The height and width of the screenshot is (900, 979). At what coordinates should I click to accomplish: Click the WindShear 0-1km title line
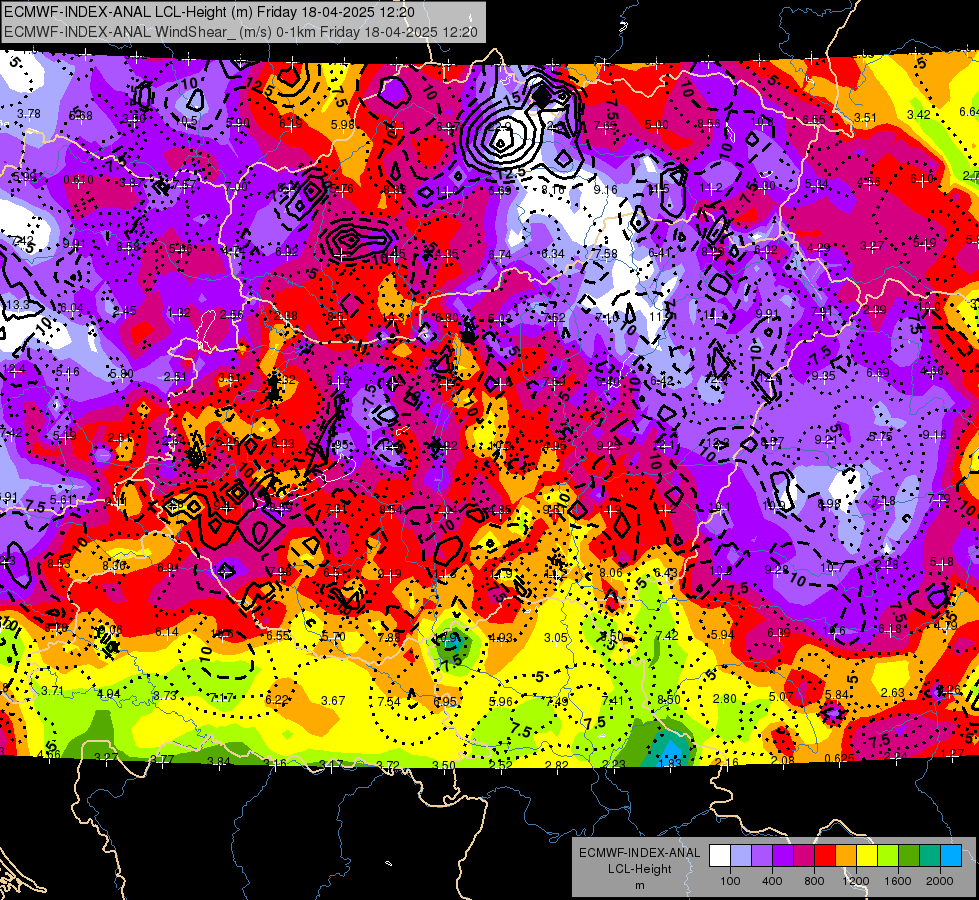(241, 32)
